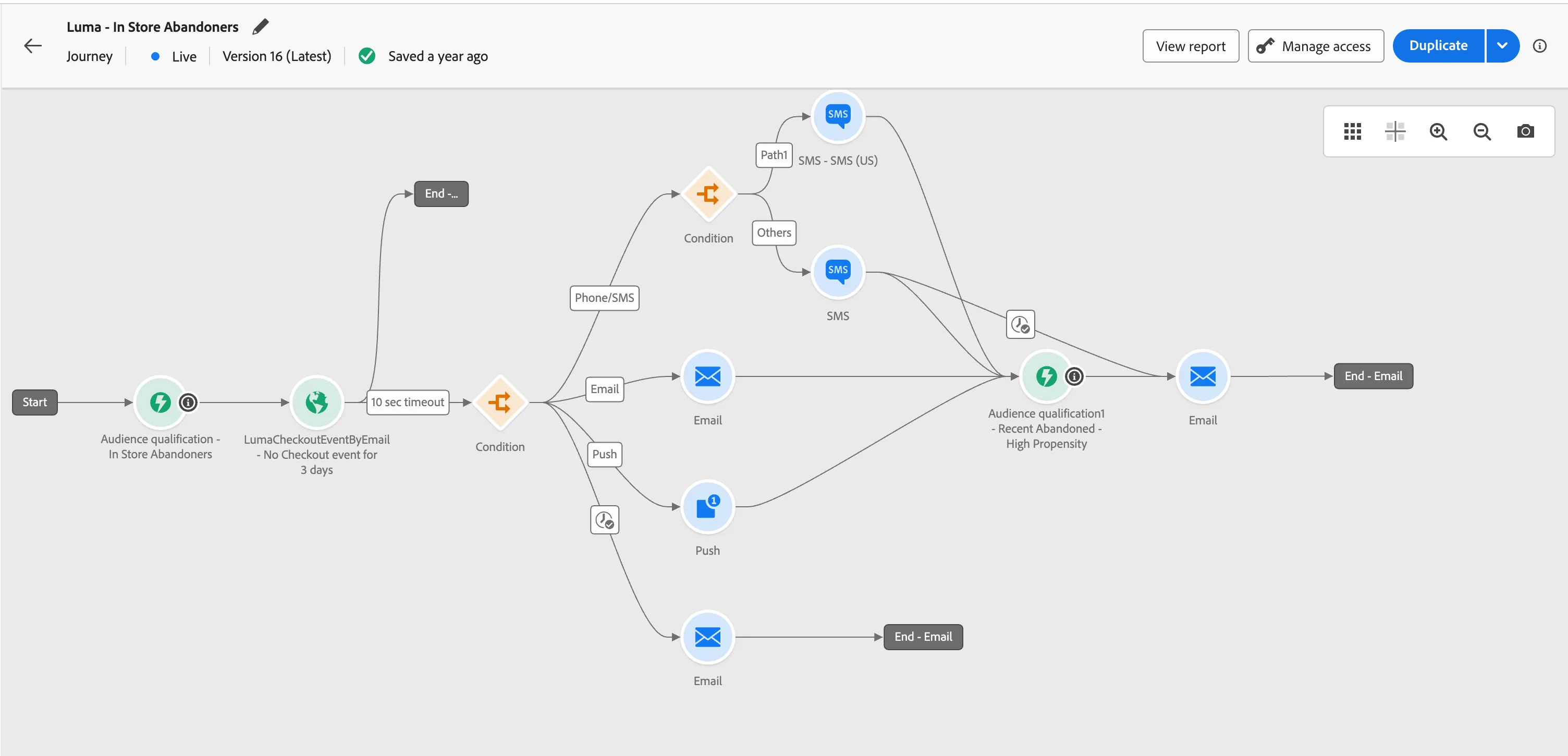Select the Recent Abandoned High Propensity qualification node

coord(1046,376)
